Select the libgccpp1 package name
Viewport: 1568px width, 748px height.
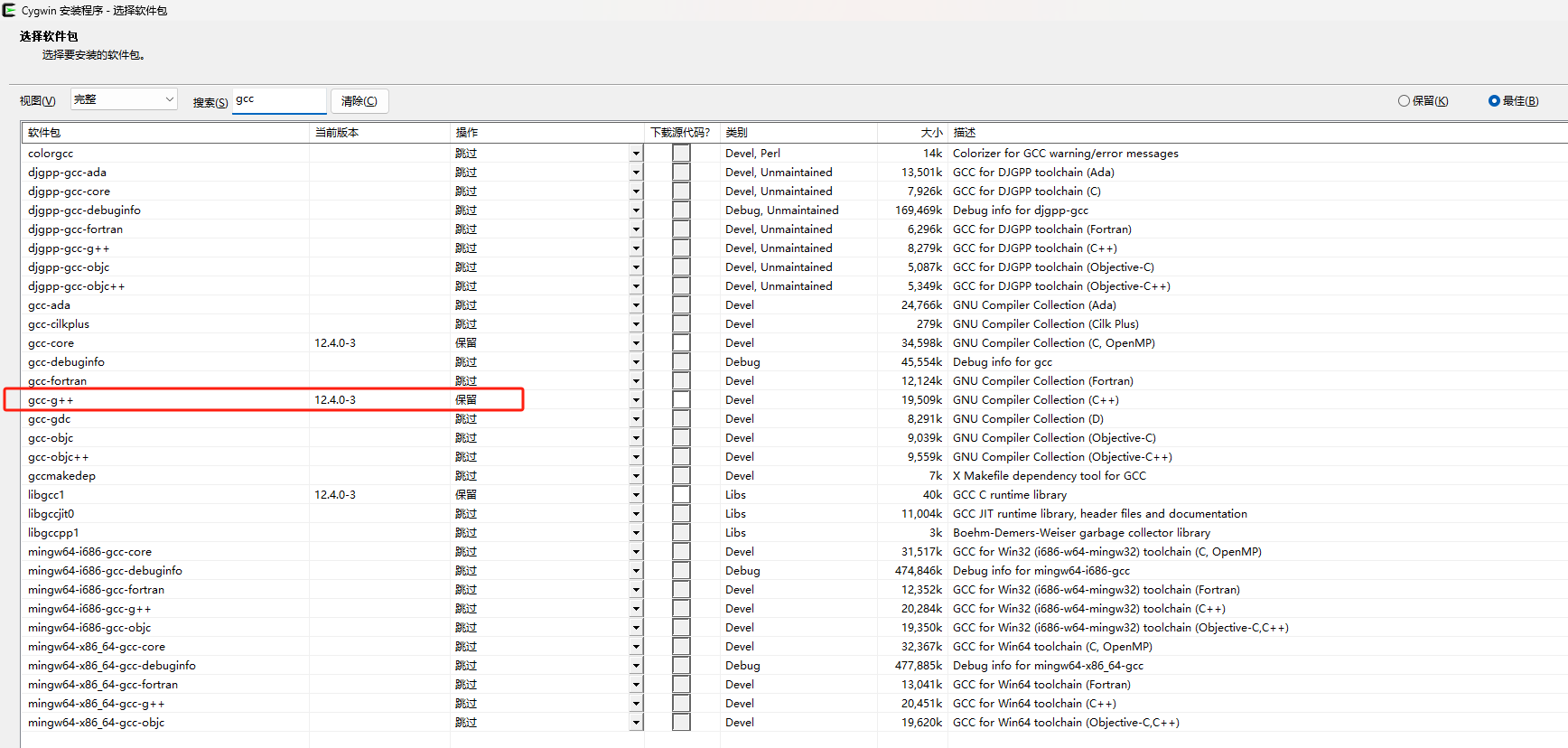53,533
